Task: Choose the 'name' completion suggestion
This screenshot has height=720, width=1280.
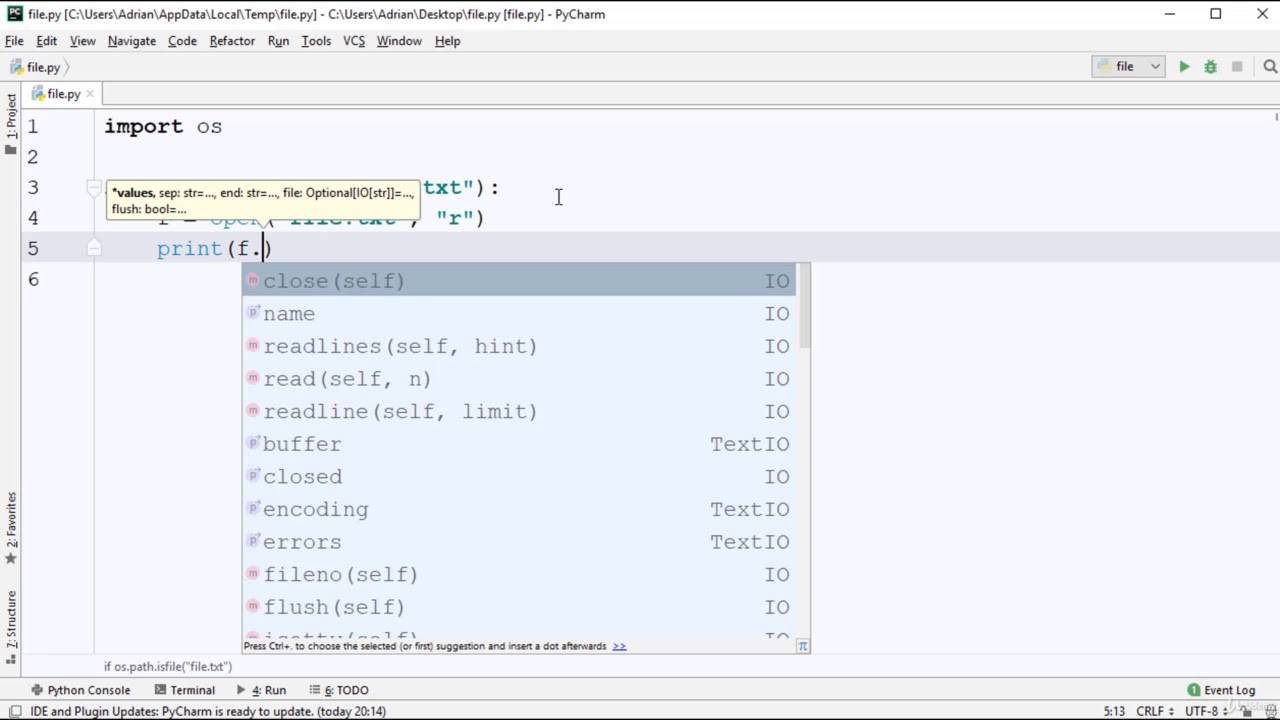Action: (519, 314)
